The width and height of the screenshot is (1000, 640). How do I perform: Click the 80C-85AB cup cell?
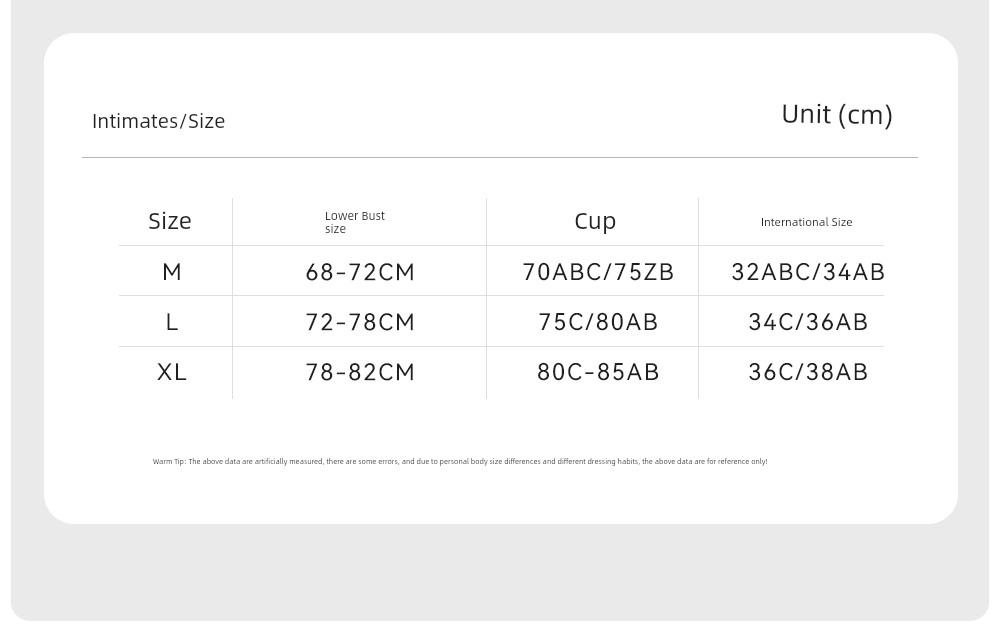[x=598, y=372]
